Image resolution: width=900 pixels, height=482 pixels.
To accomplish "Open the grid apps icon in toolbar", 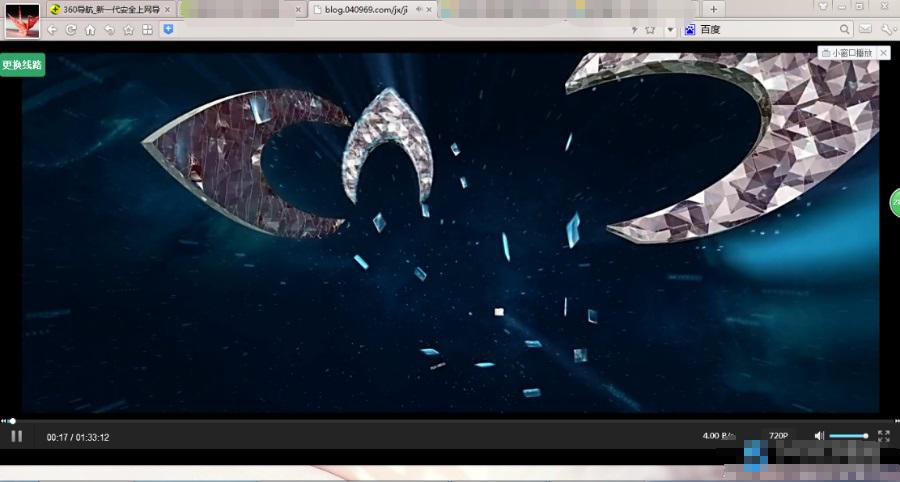I will 147,30.
